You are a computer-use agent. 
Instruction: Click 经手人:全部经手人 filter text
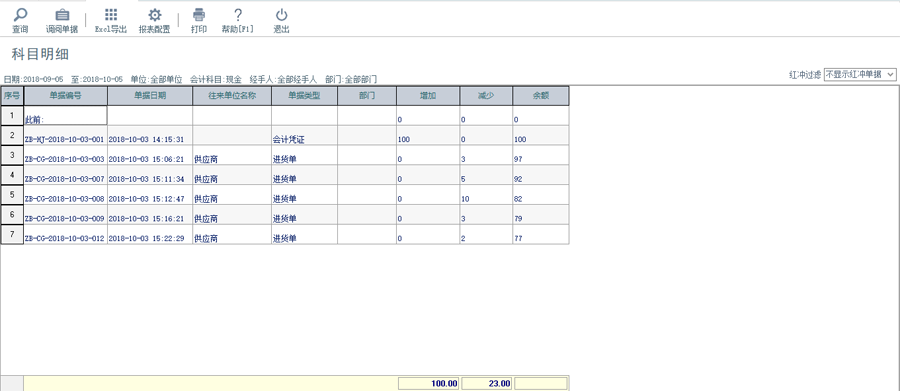283,79
